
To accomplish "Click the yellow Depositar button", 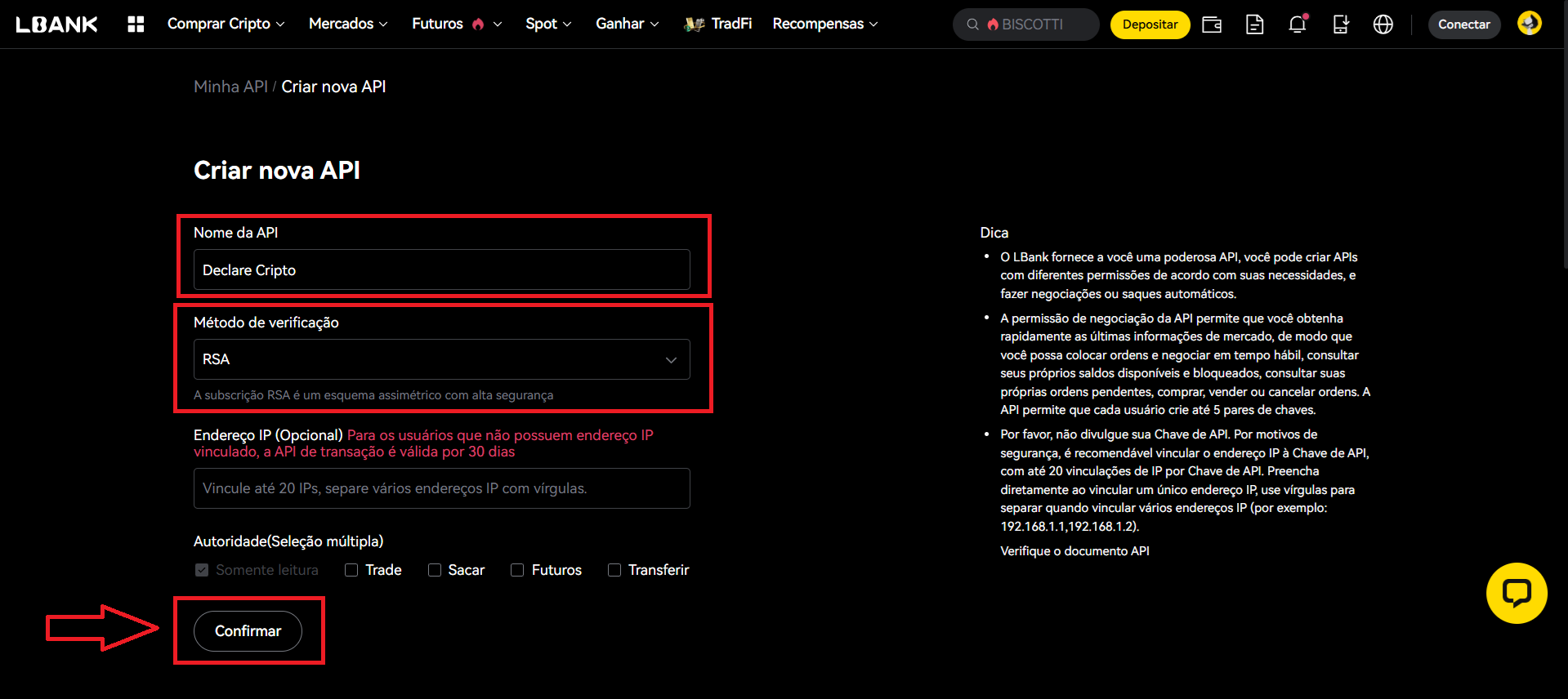I will [1150, 24].
